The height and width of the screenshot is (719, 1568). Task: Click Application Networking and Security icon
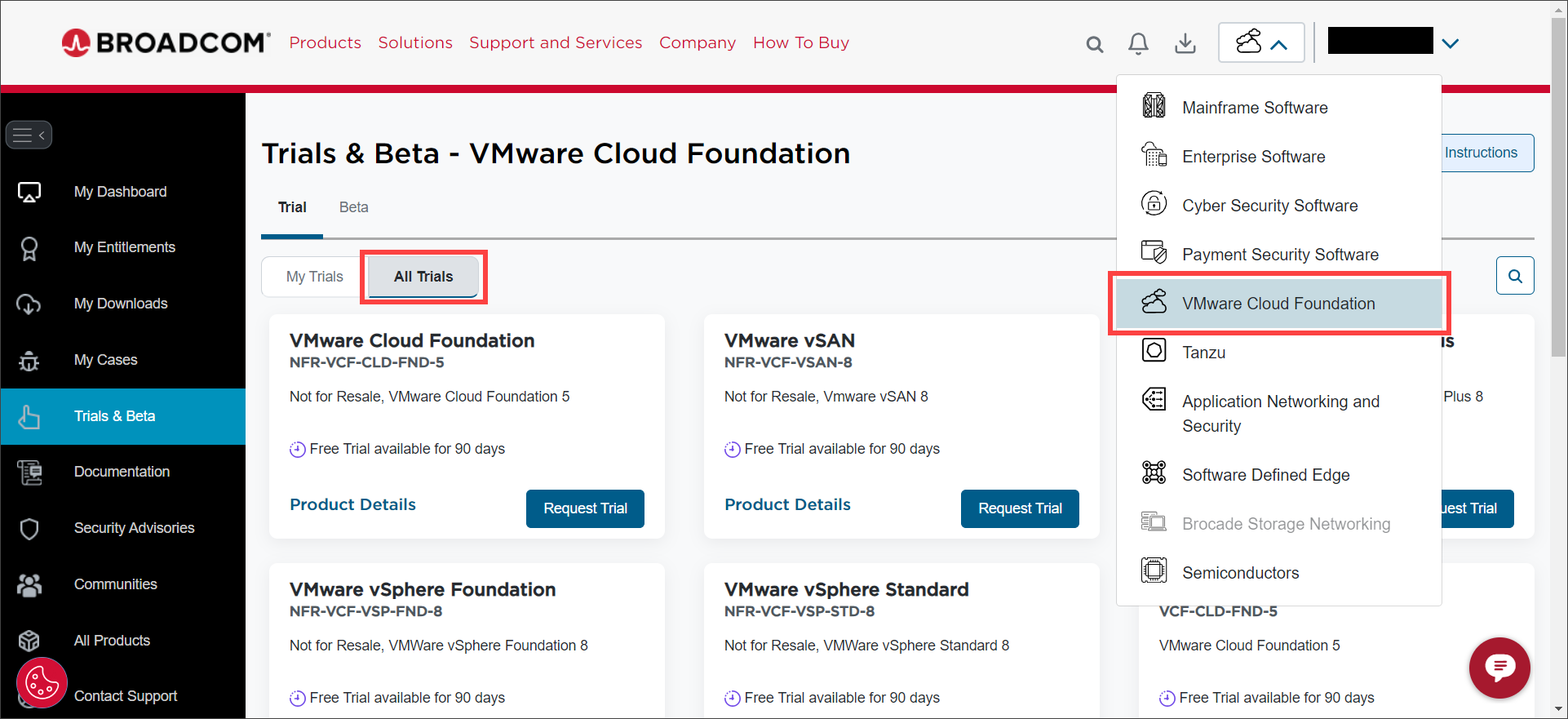(x=1154, y=399)
